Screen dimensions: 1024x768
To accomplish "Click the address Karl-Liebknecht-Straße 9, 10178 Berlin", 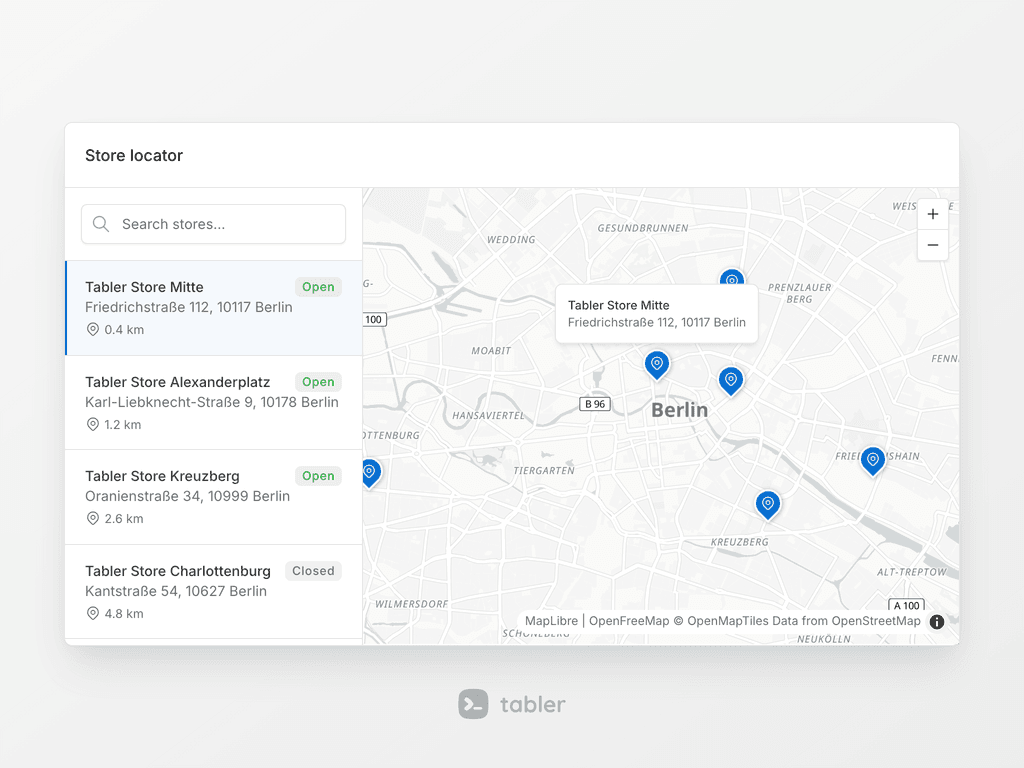I will [212, 402].
